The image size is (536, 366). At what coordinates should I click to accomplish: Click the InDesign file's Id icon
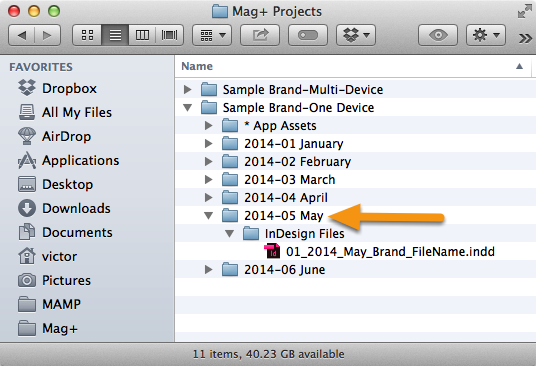click(x=272, y=251)
